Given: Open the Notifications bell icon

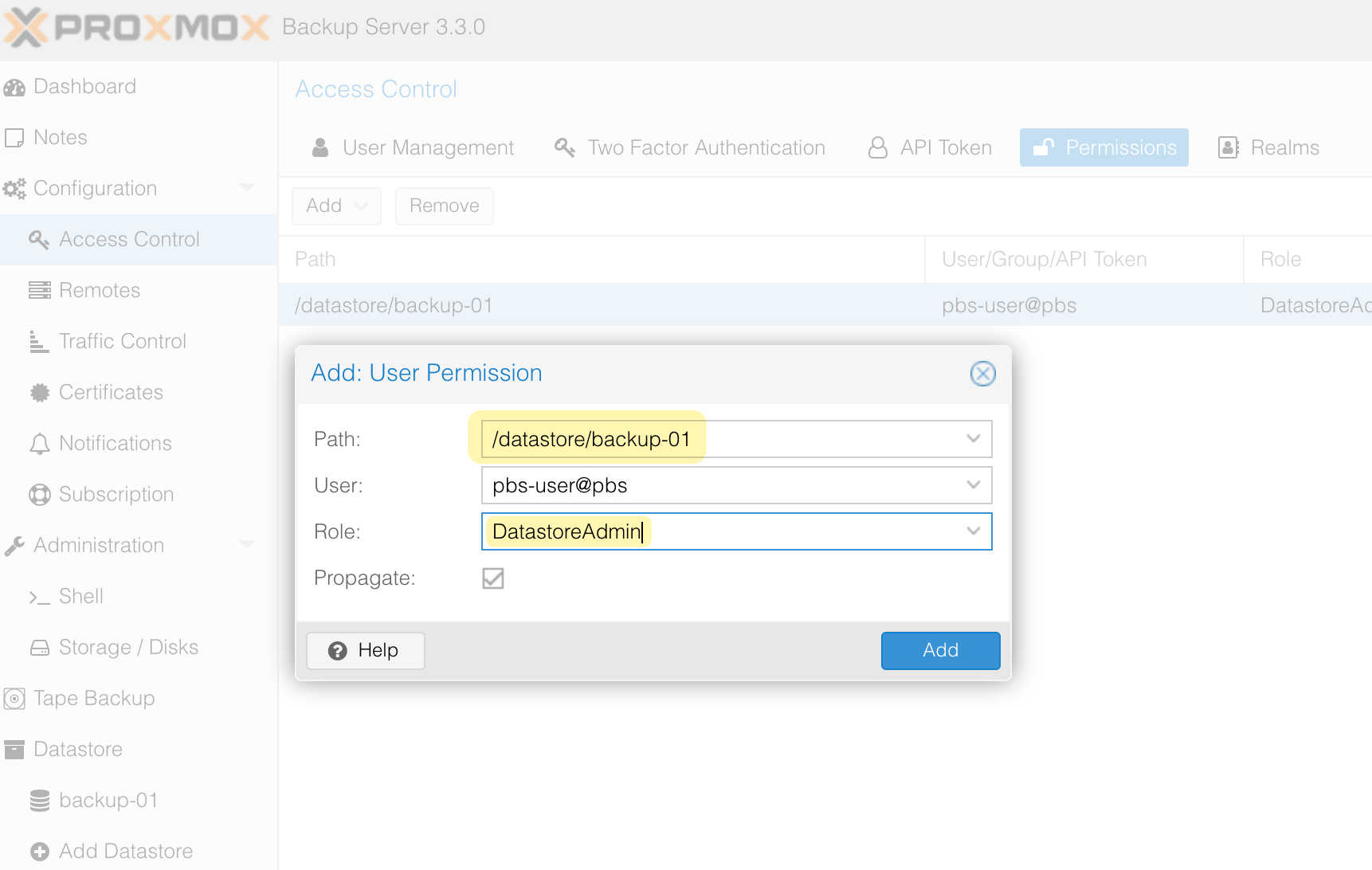Looking at the screenshot, I should [x=39, y=443].
